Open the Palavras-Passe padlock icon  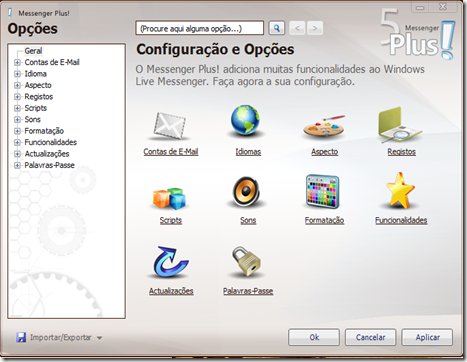(x=246, y=262)
